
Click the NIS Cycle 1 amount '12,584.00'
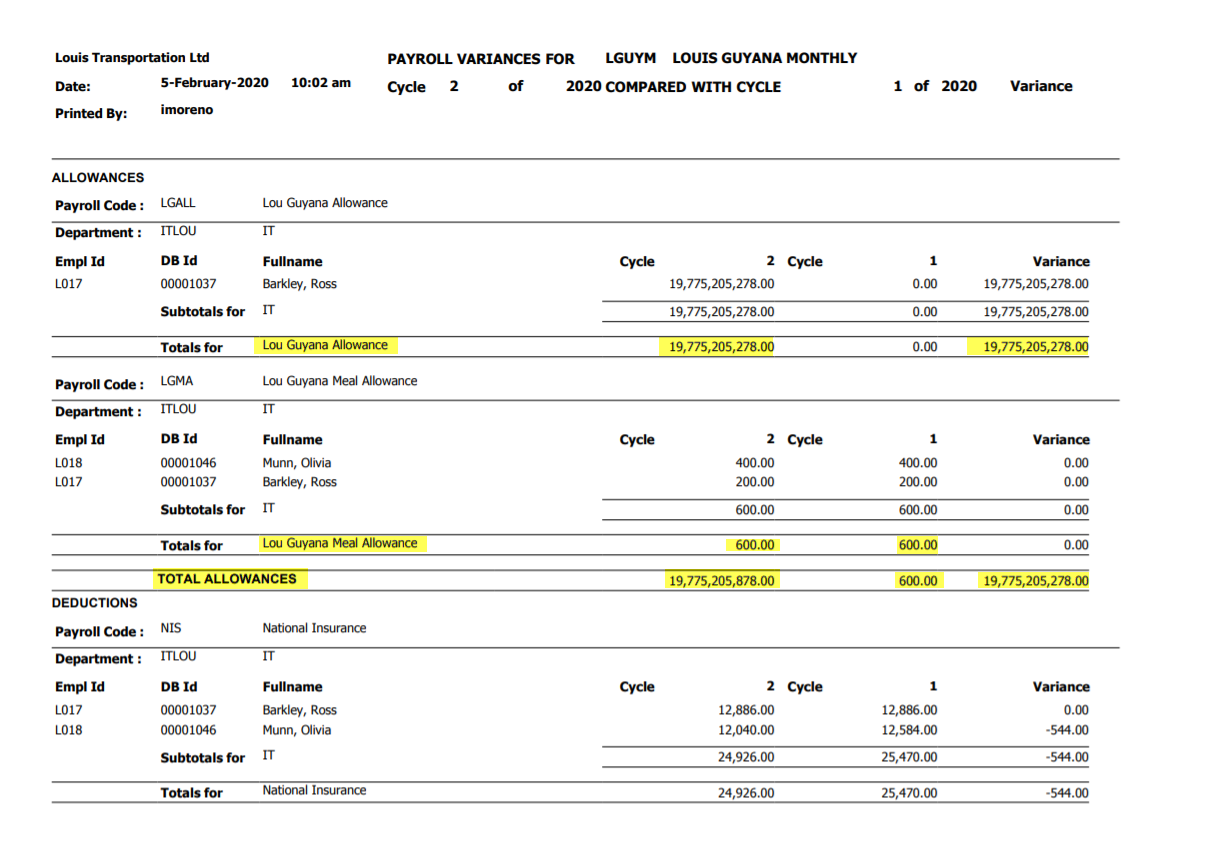[x=909, y=730]
